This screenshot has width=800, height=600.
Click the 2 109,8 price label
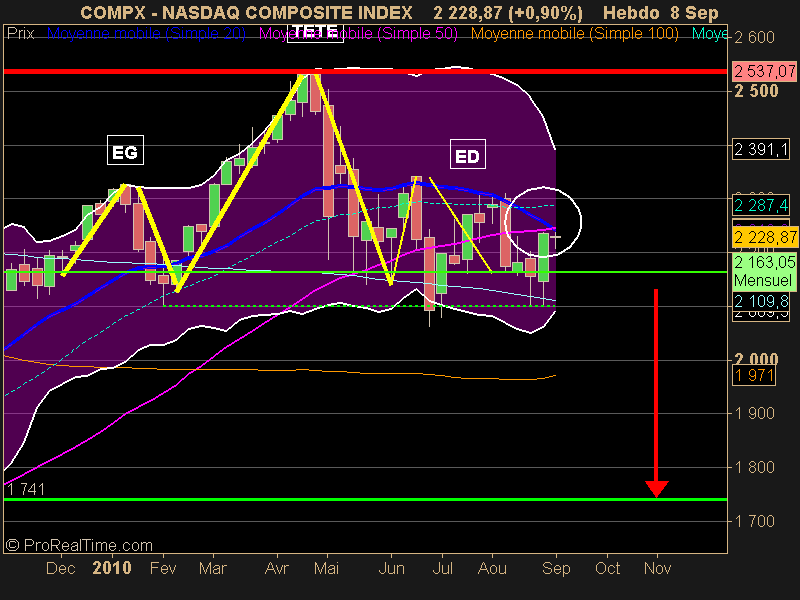tap(761, 301)
